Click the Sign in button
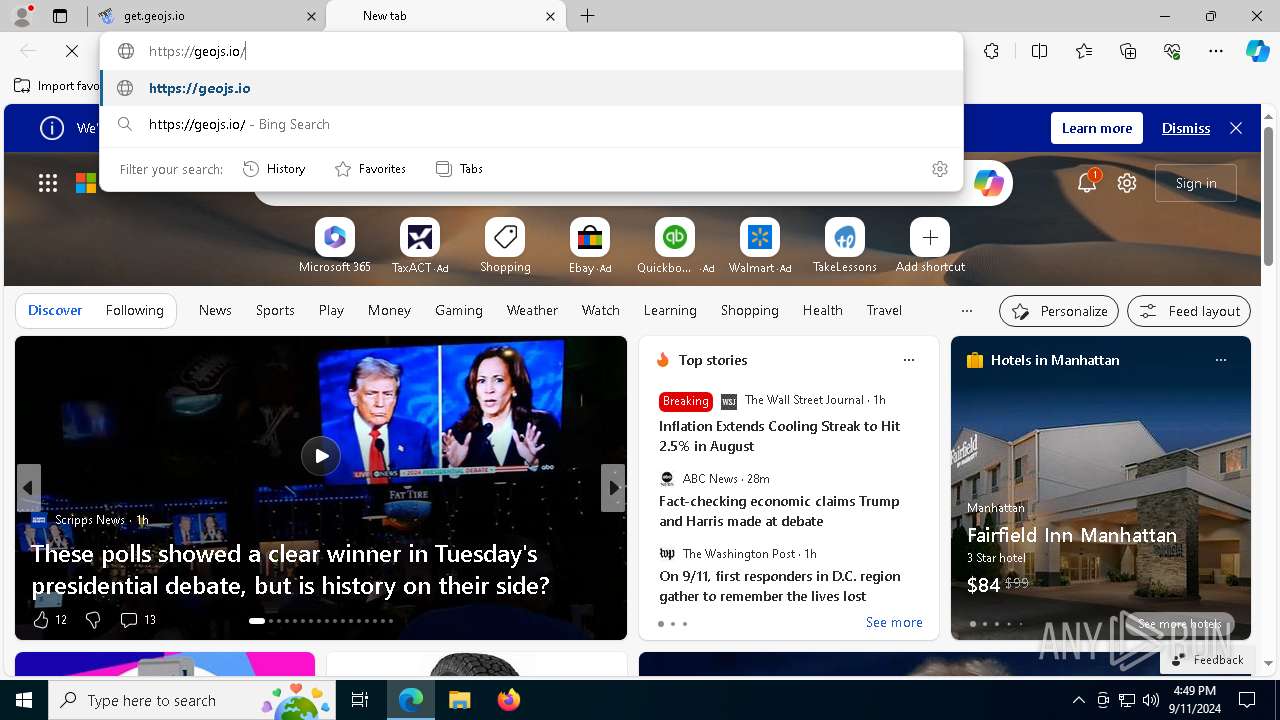 pyautogui.click(x=1196, y=183)
